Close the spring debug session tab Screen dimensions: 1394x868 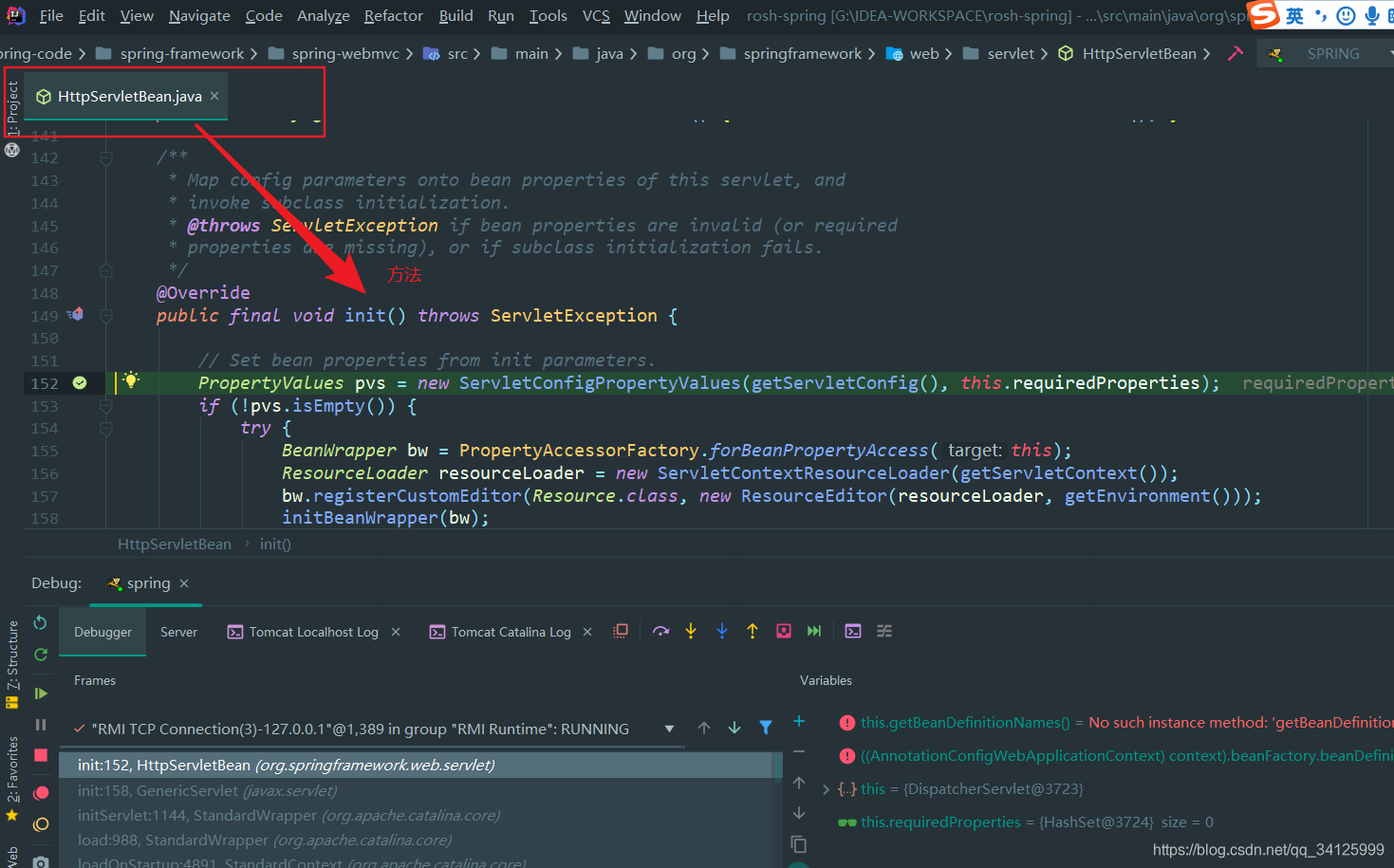[184, 583]
